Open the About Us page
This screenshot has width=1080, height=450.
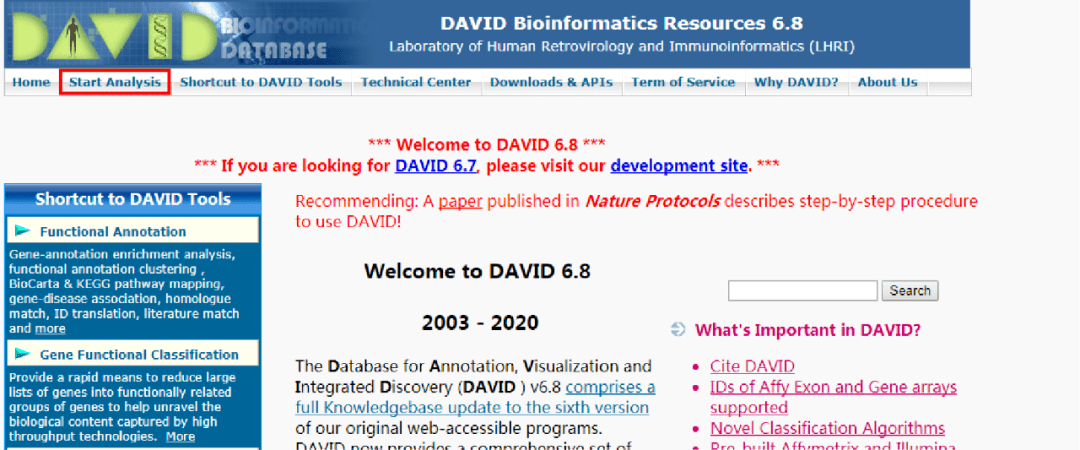coord(887,82)
